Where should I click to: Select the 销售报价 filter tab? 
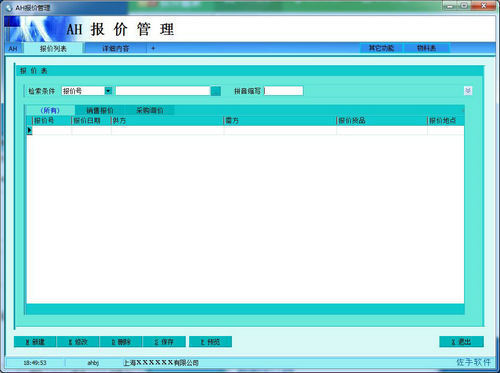[100, 110]
